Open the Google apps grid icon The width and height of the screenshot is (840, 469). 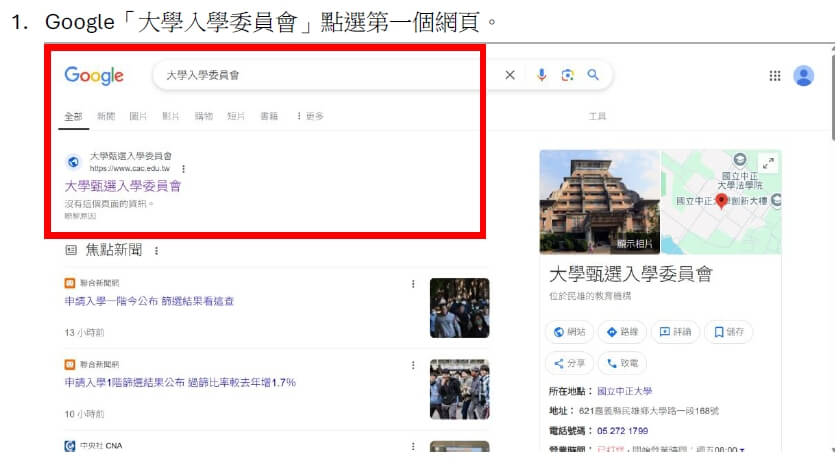[x=775, y=76]
